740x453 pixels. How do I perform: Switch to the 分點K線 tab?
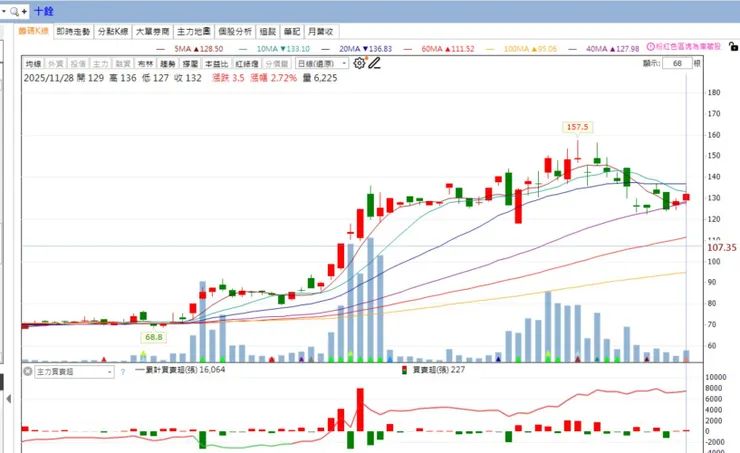click(x=113, y=32)
